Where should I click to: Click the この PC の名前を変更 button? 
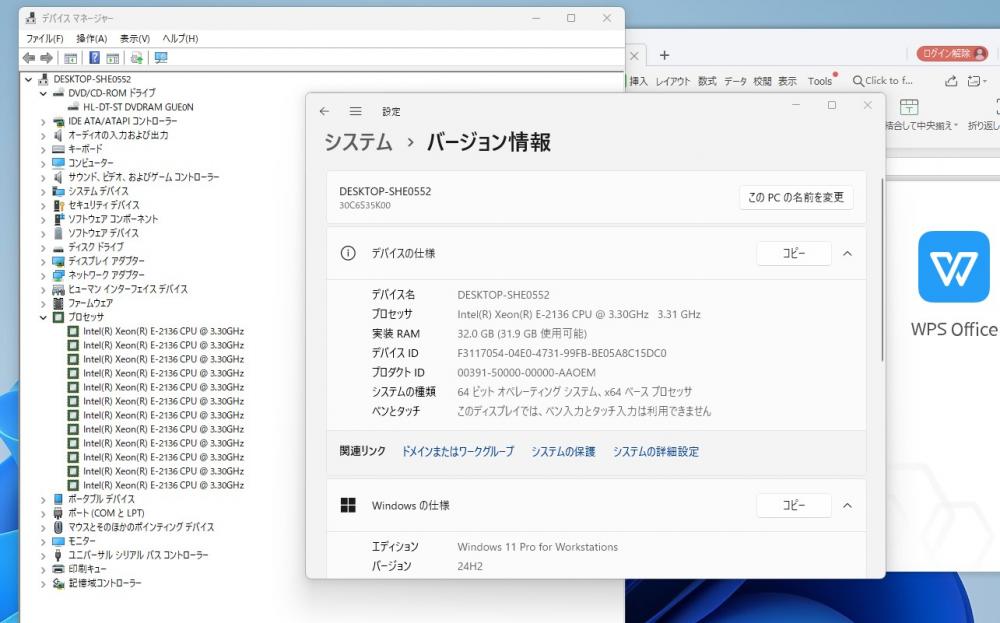[796, 198]
